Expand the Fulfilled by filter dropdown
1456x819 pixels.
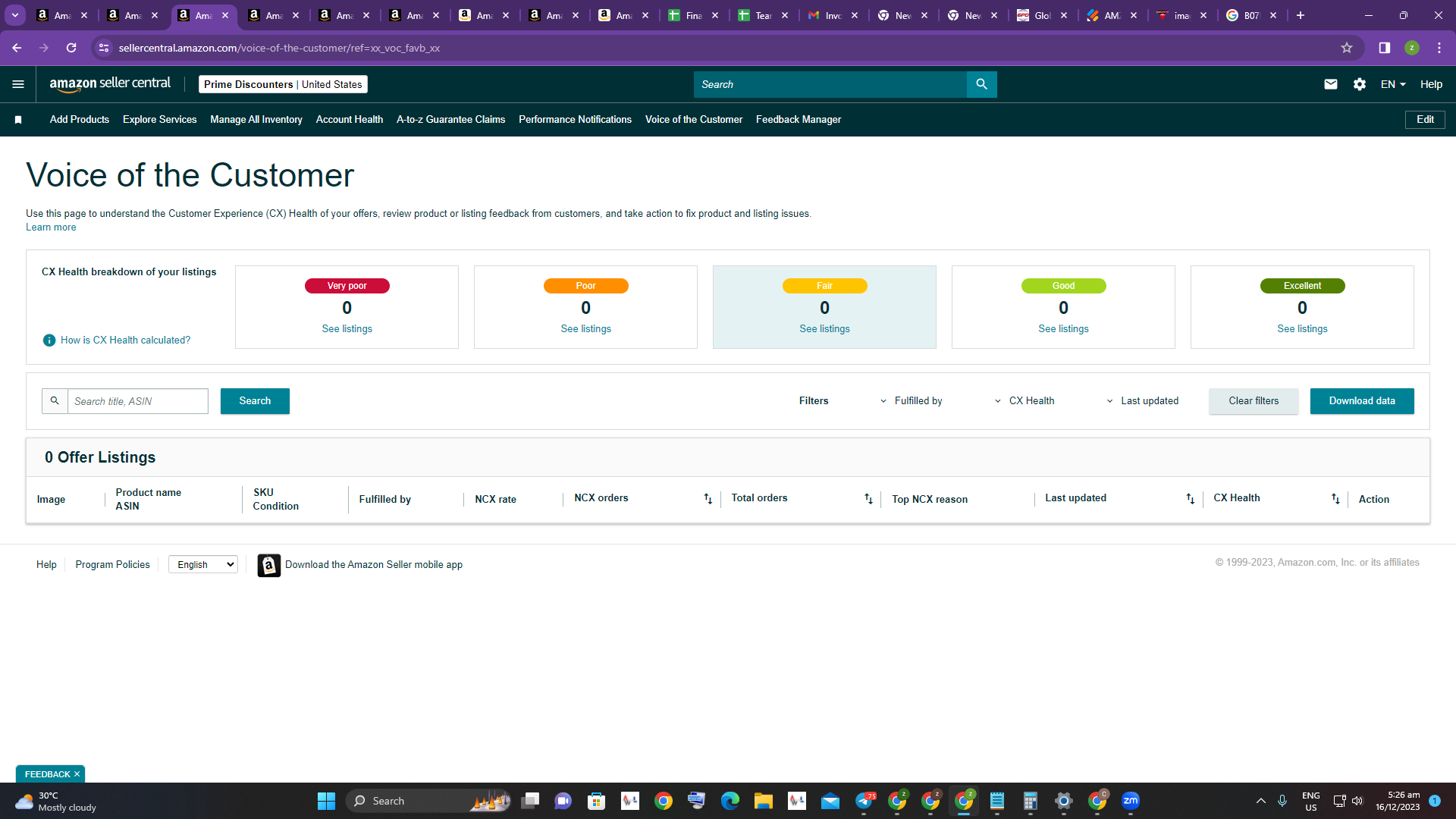pos(911,401)
